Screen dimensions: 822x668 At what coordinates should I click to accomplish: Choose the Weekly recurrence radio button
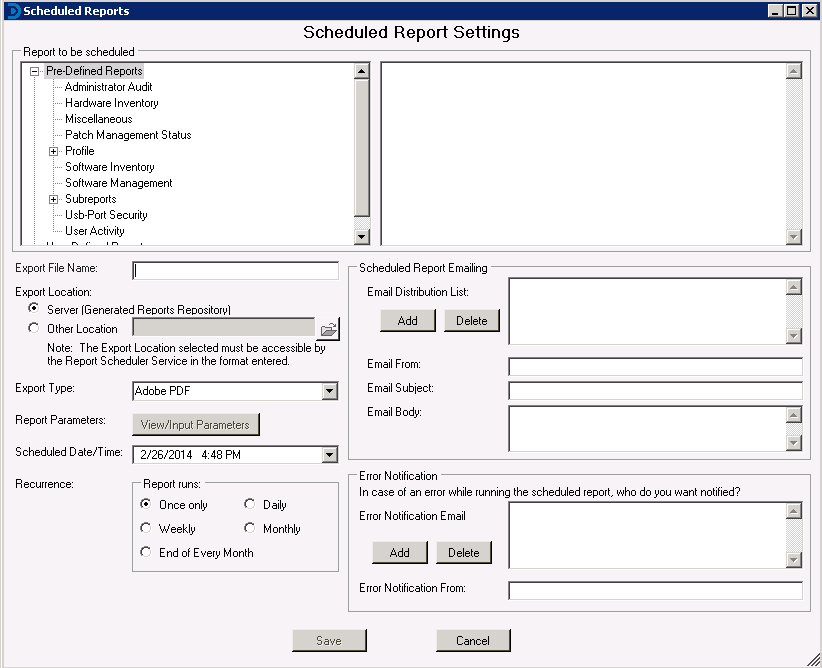(x=146, y=529)
